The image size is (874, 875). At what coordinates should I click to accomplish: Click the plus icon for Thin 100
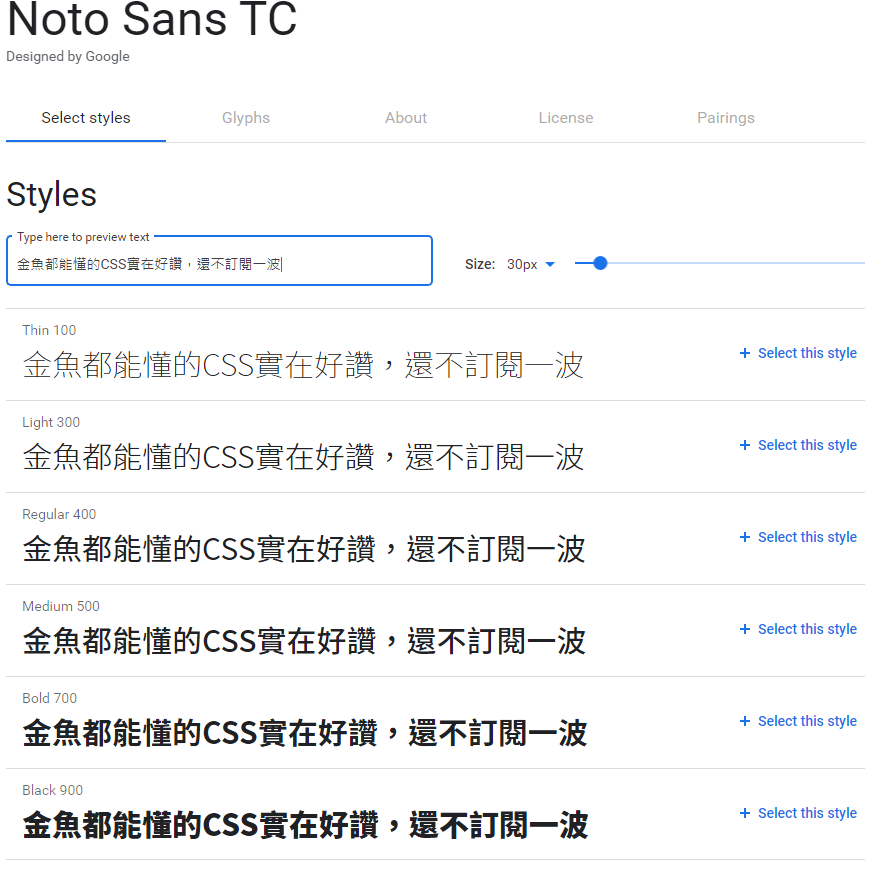click(745, 353)
